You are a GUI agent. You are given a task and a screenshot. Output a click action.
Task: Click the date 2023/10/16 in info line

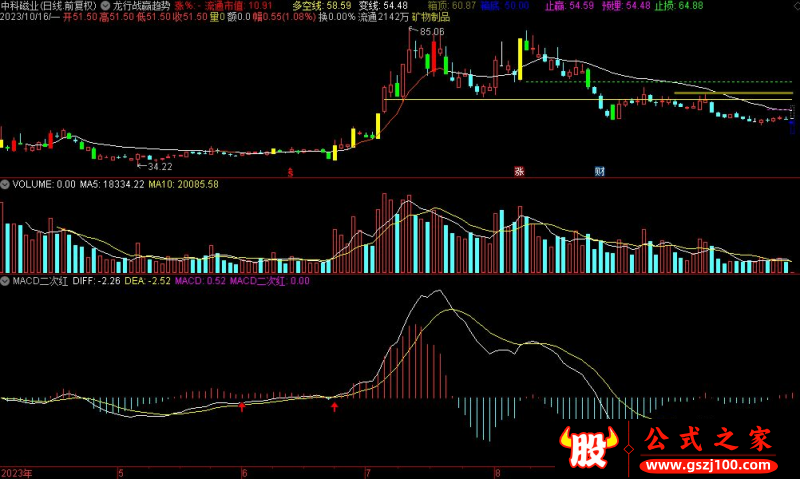(x=25, y=17)
